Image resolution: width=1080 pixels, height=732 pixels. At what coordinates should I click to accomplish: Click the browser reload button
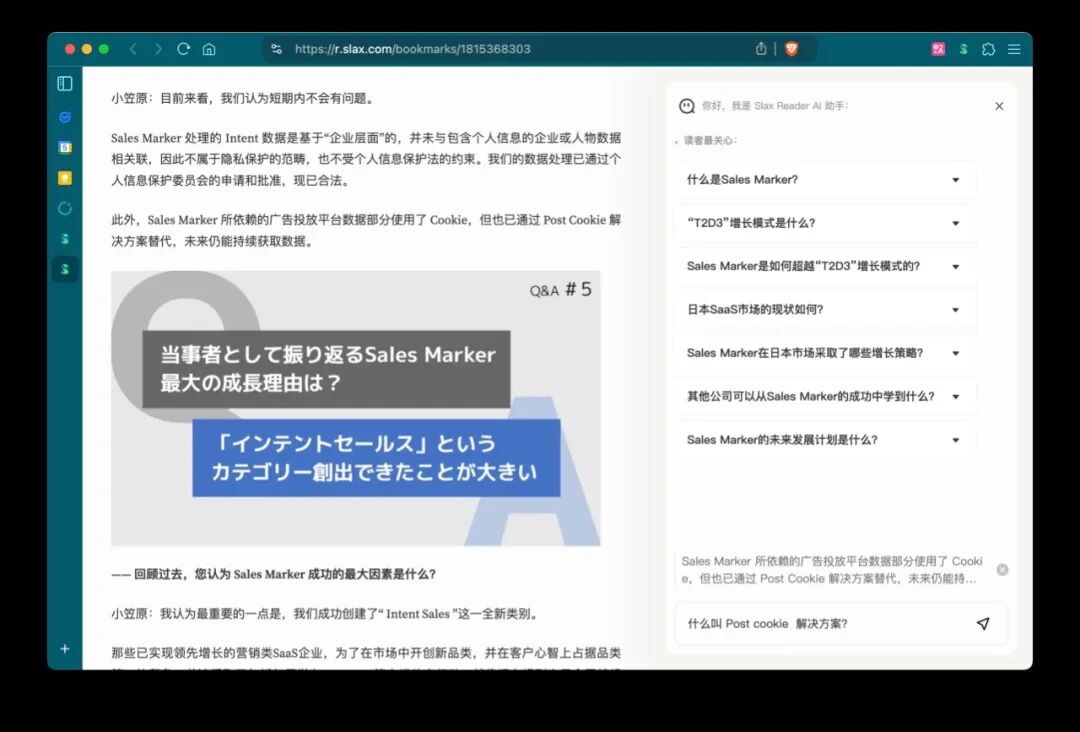(x=183, y=49)
